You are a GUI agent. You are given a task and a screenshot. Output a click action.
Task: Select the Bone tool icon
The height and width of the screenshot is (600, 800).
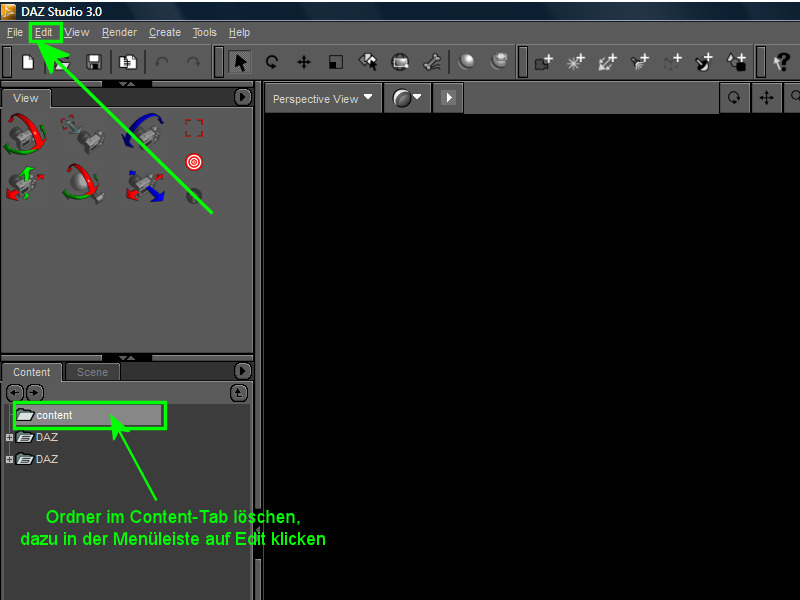(432, 62)
